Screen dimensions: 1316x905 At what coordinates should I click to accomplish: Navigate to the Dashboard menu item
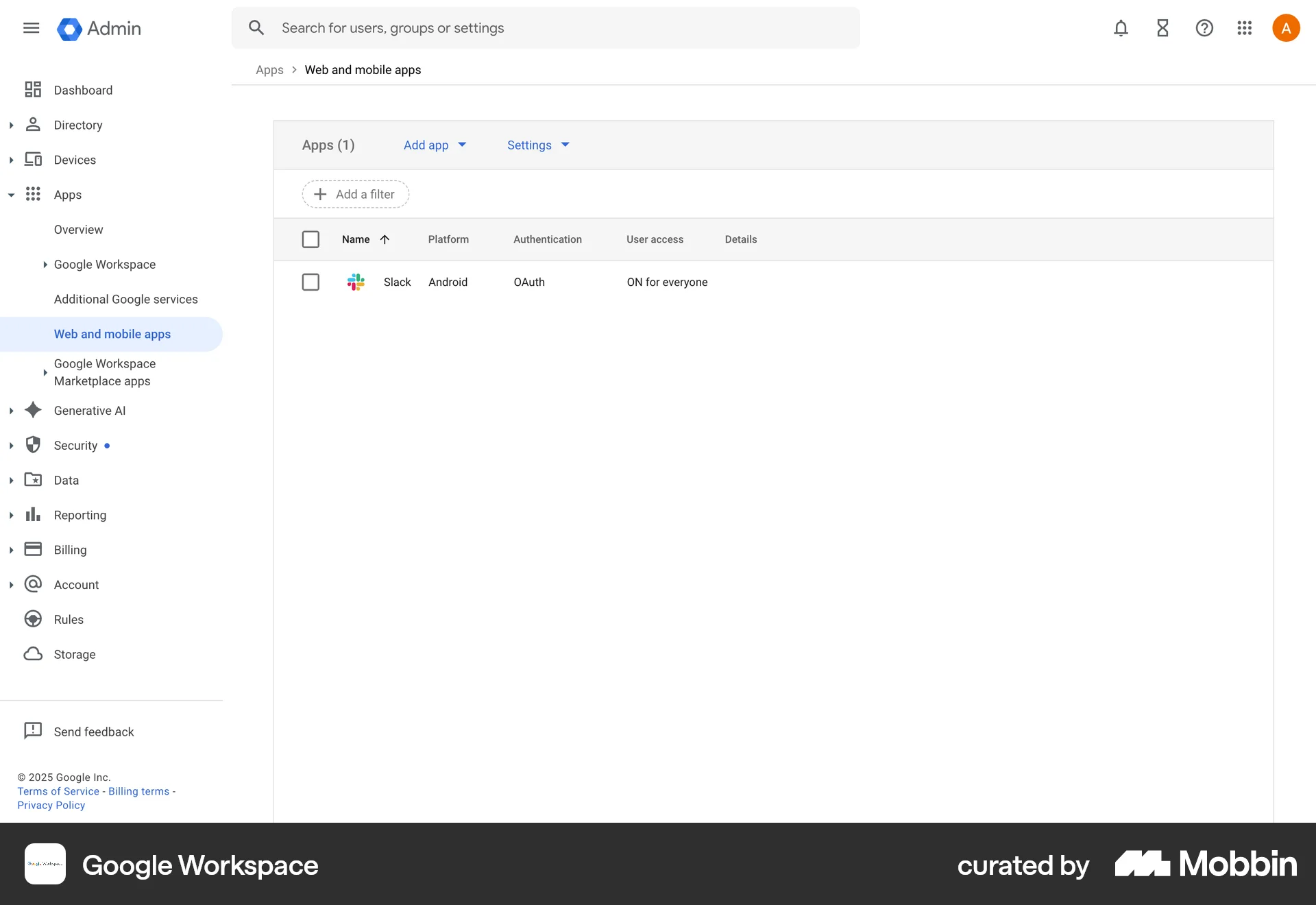click(83, 90)
